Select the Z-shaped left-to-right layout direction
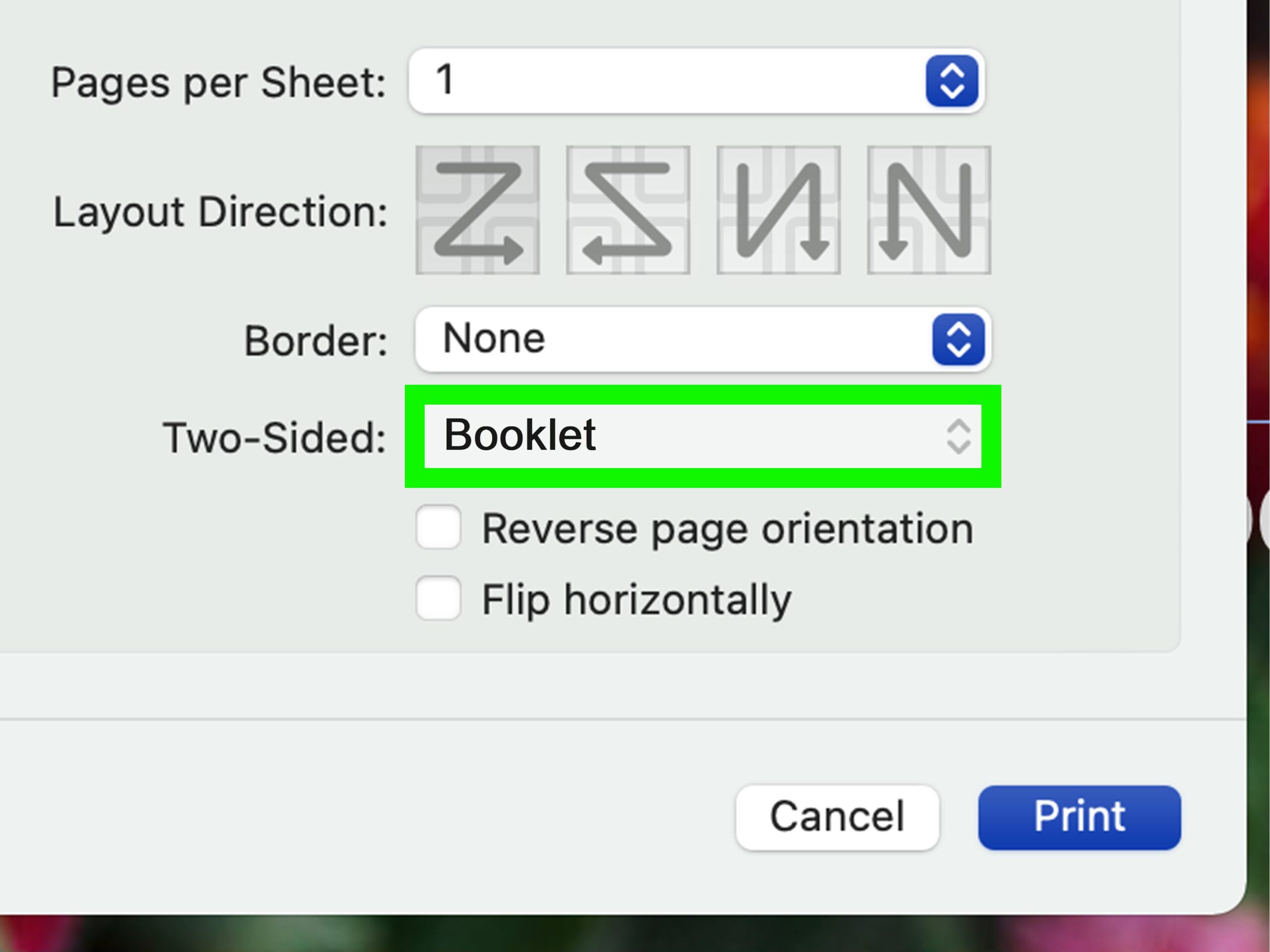The height and width of the screenshot is (952, 1270). (478, 210)
